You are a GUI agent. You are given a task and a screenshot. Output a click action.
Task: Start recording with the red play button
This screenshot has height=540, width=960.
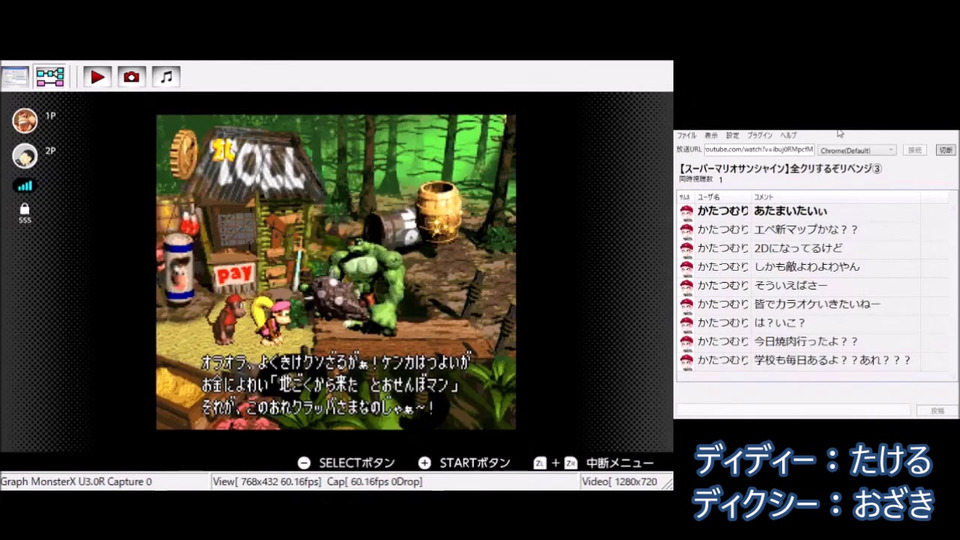coord(97,77)
